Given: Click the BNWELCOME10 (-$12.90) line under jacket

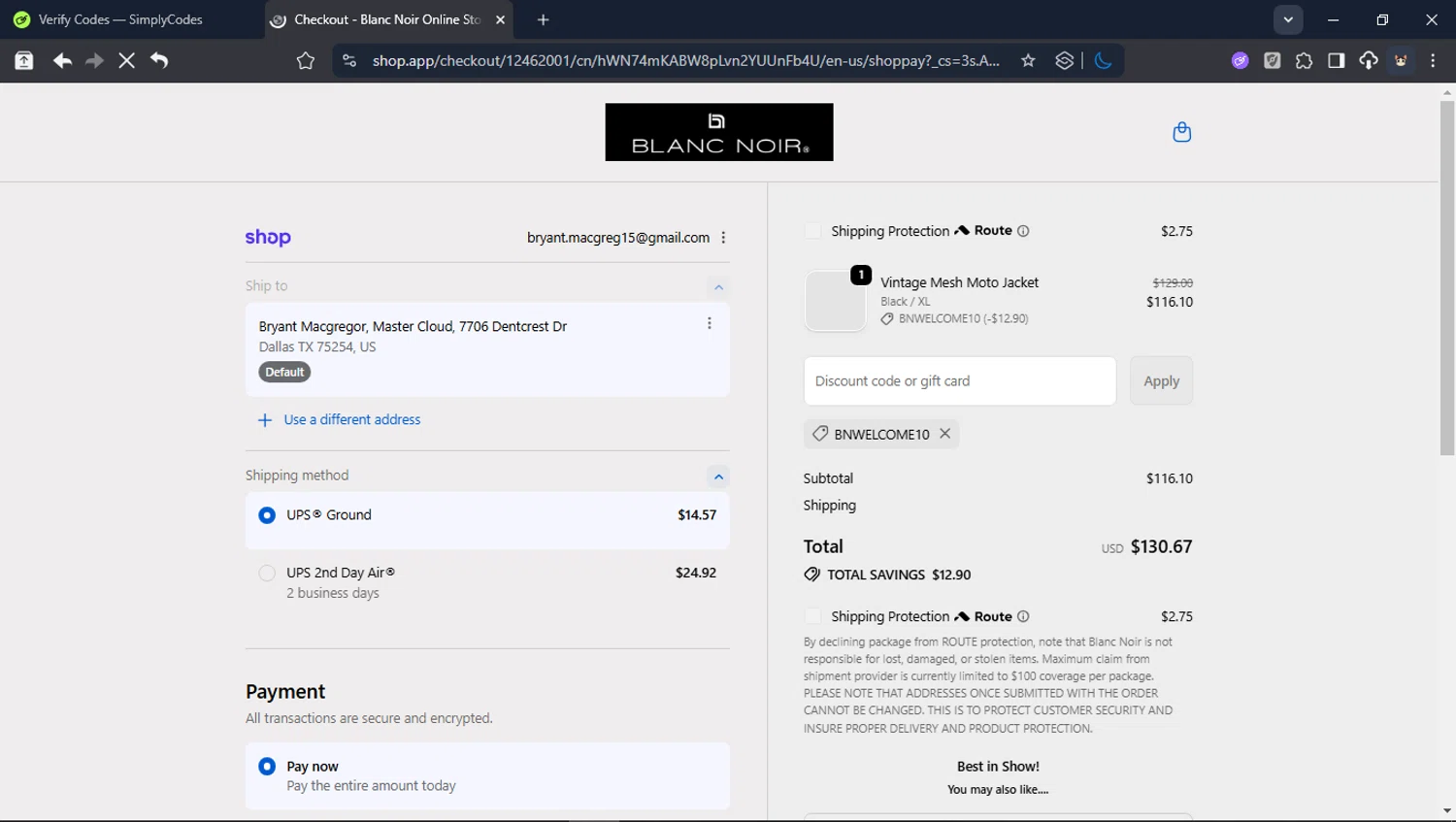Looking at the screenshot, I should pyautogui.click(x=963, y=318).
